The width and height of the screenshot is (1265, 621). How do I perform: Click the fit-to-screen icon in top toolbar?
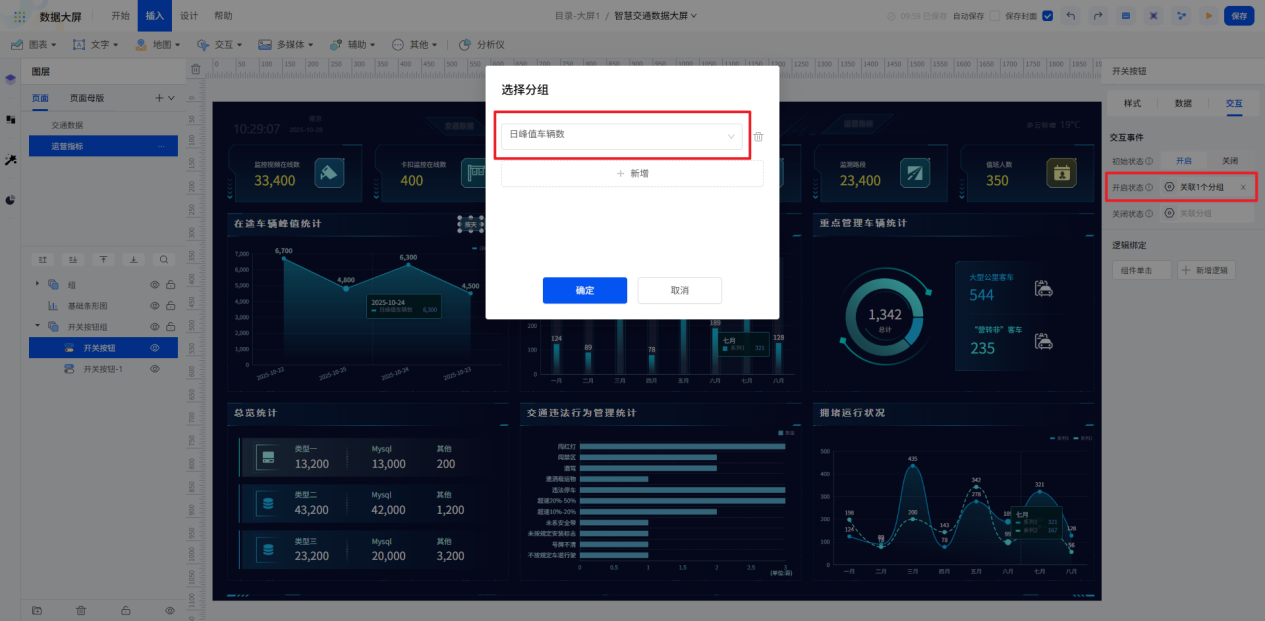click(1154, 16)
